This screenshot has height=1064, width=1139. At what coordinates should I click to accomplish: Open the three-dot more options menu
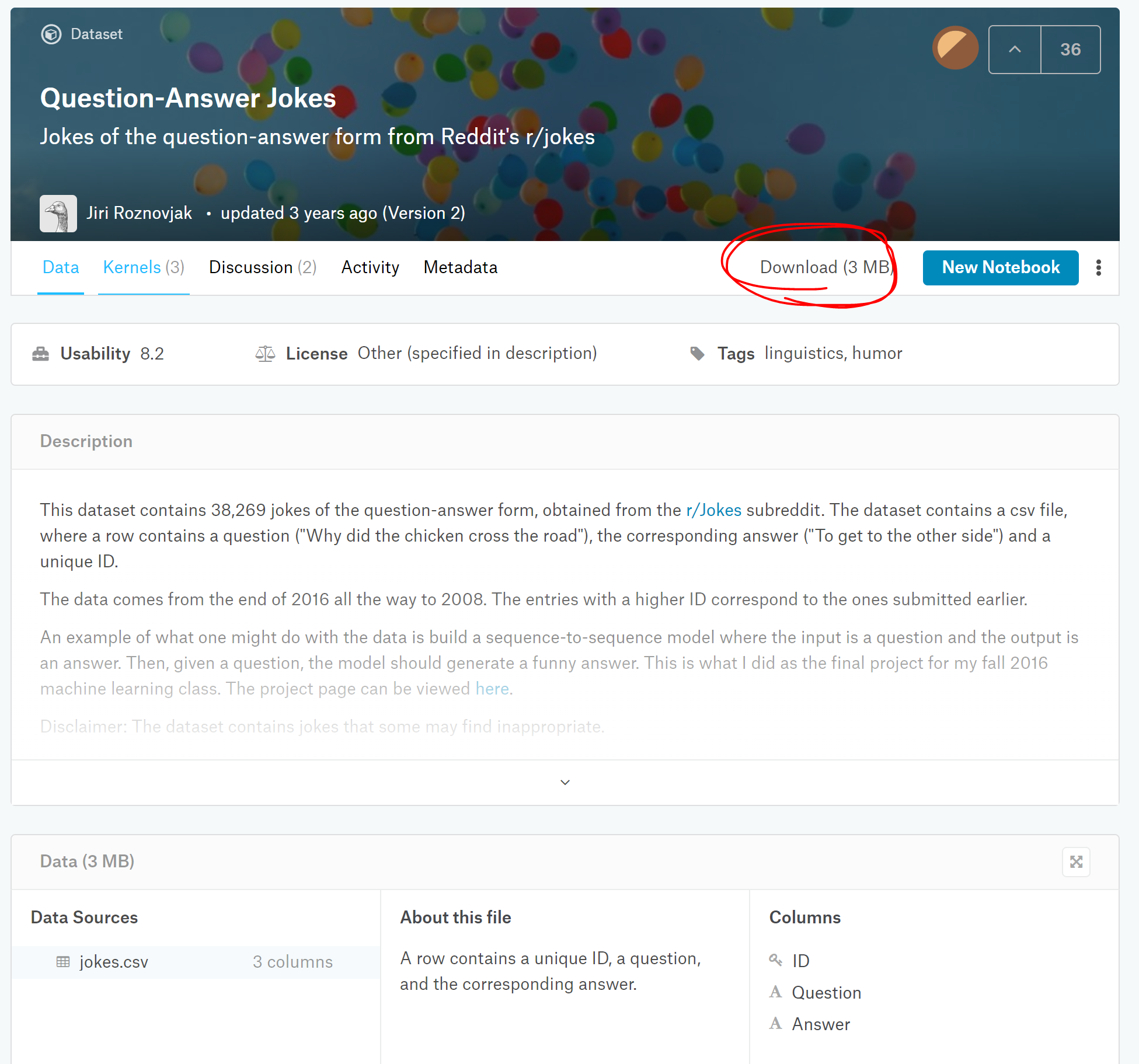coord(1098,268)
